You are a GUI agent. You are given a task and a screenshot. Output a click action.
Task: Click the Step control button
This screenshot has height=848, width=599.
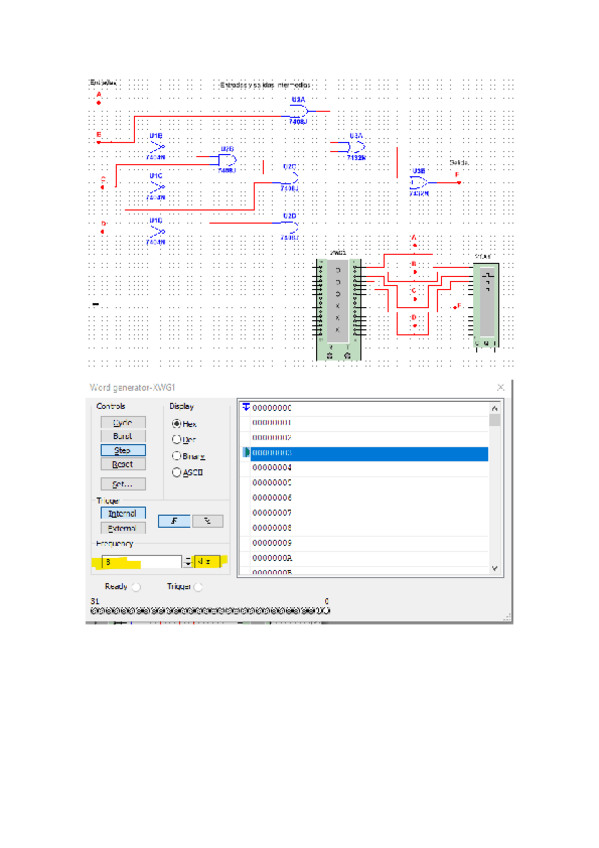123,450
